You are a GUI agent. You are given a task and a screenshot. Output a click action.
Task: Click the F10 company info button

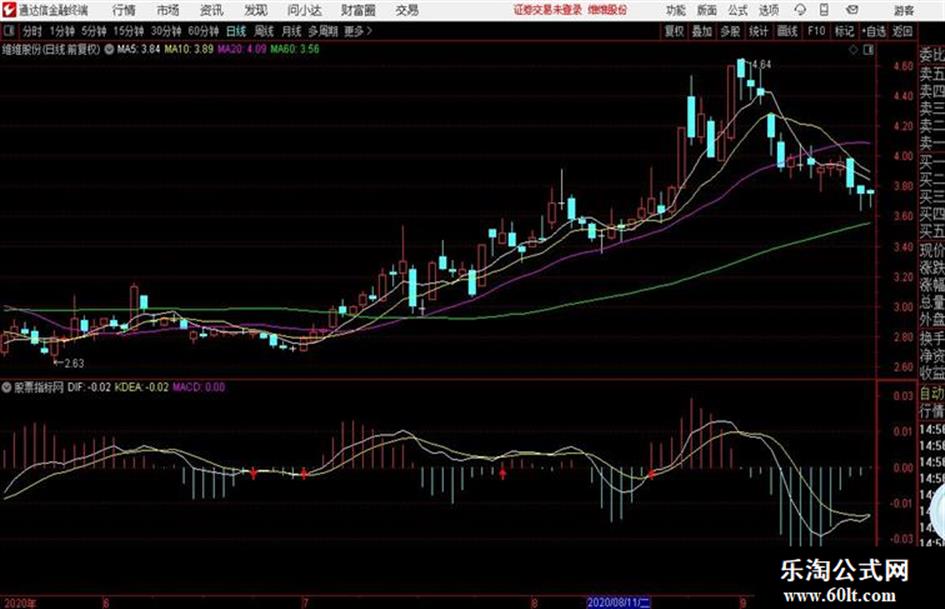coord(817,31)
